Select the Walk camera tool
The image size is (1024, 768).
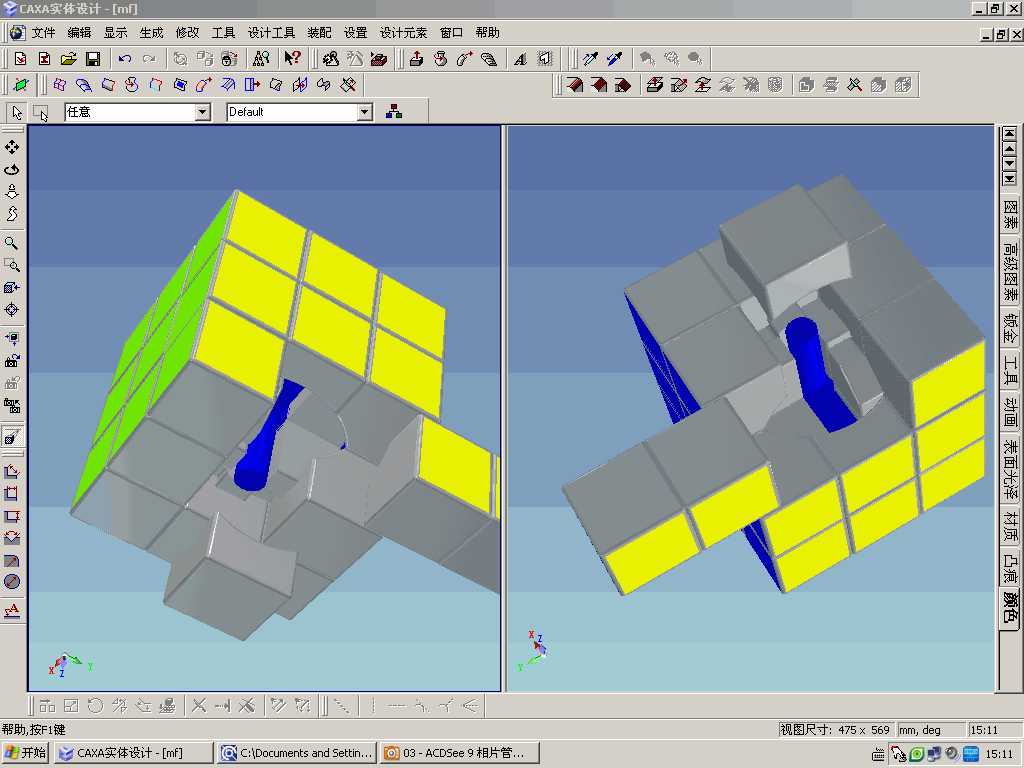click(x=12, y=214)
